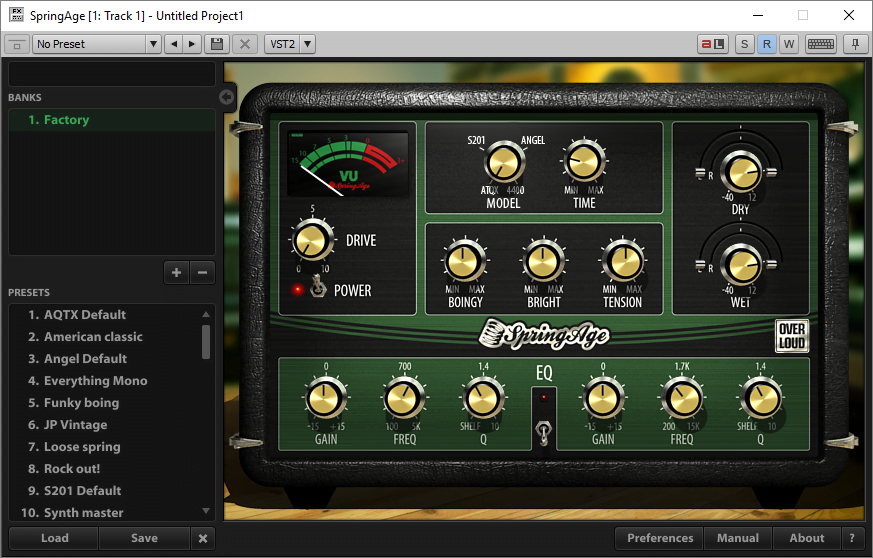Viewport: 873px width, 558px height.
Task: Delete preset with X icon
Action: pyautogui.click(x=244, y=44)
